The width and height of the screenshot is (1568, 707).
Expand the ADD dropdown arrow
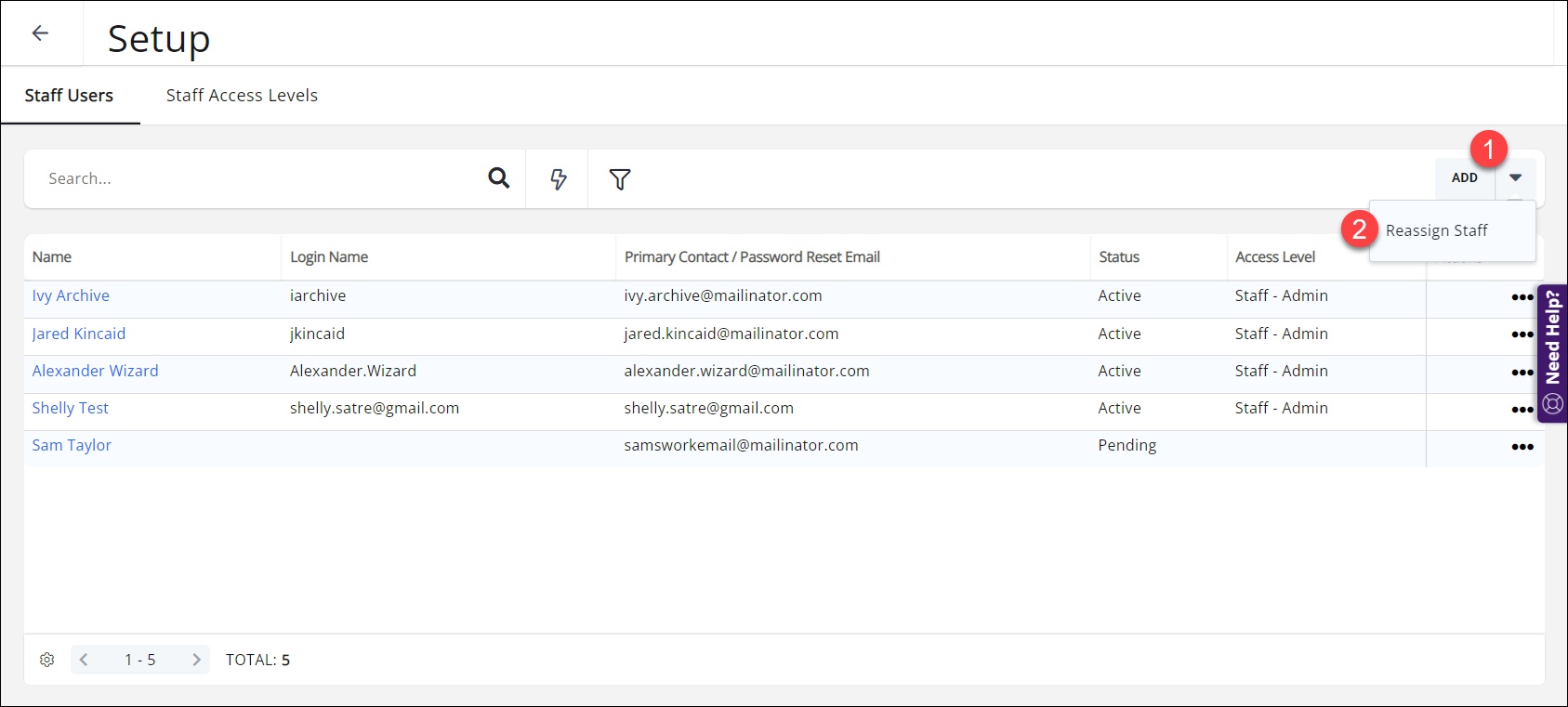point(1515,177)
